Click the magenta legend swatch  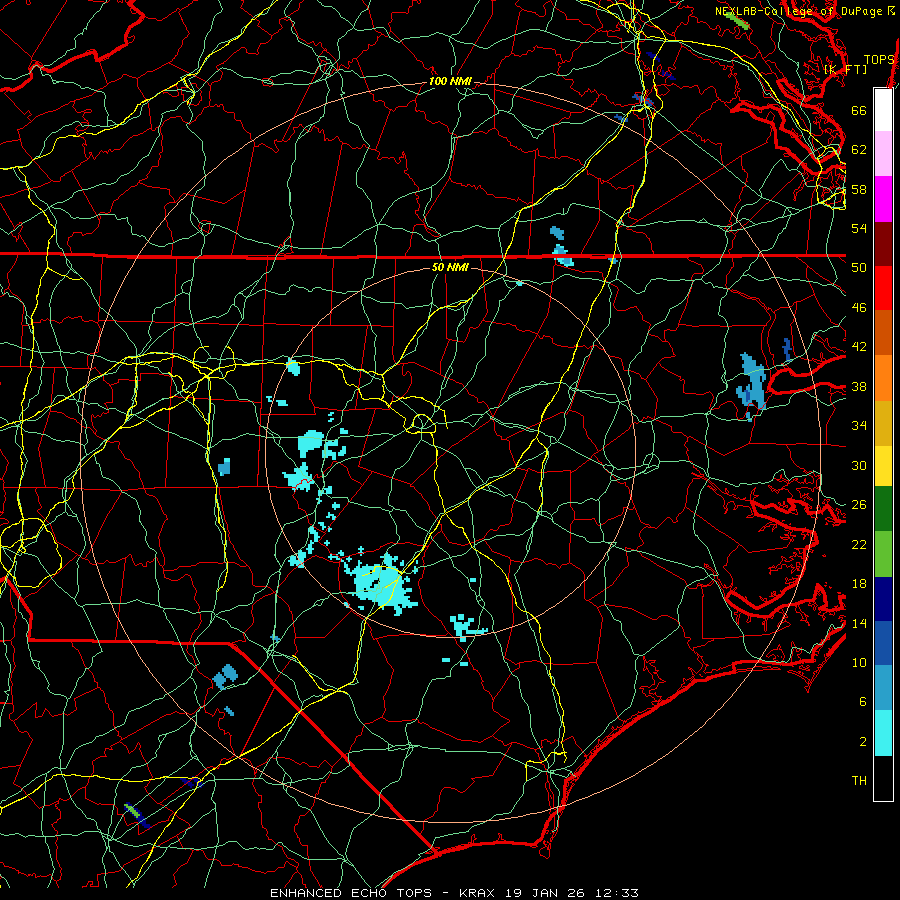coord(883,199)
